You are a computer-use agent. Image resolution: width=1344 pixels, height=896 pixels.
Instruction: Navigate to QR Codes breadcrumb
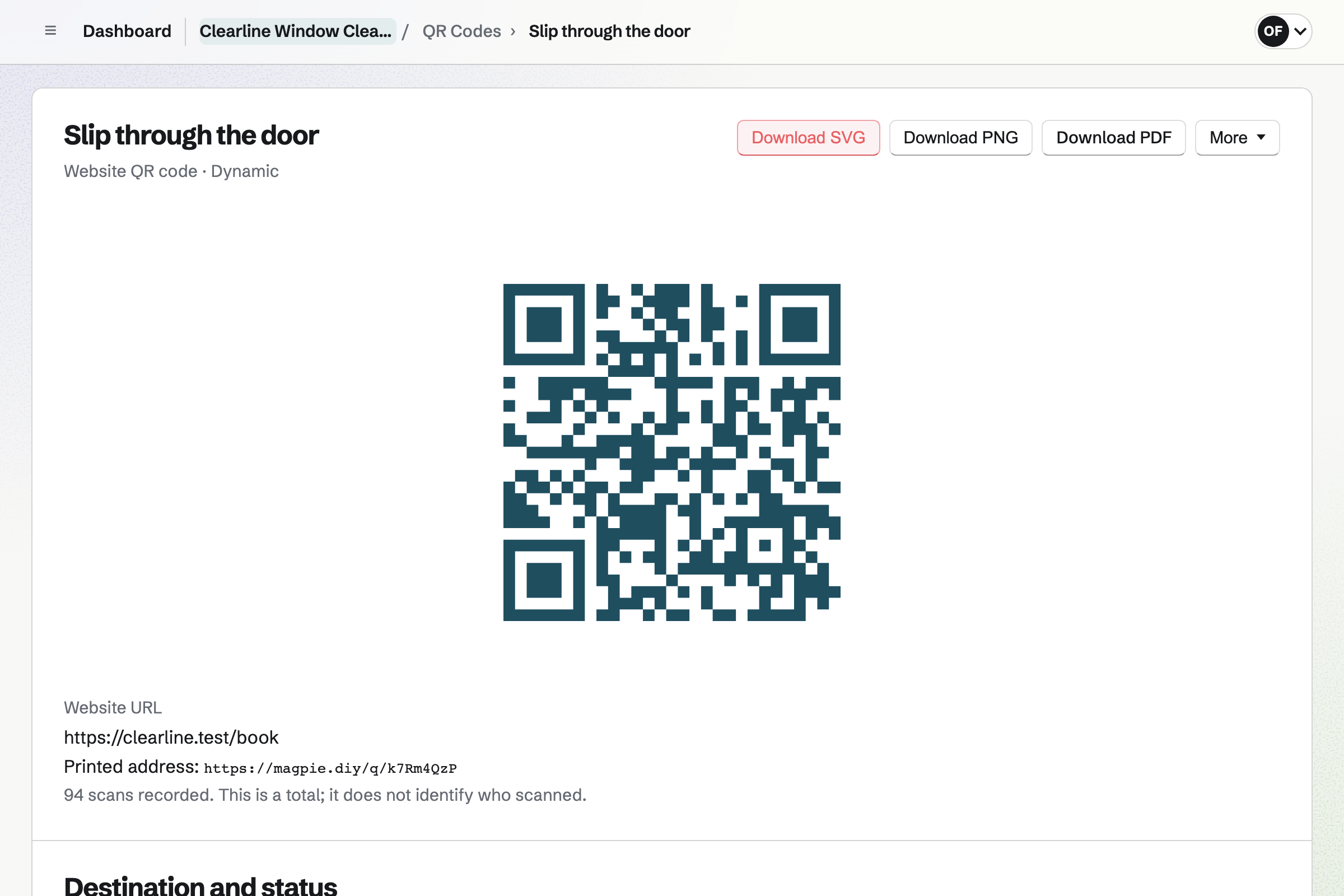pos(461,31)
